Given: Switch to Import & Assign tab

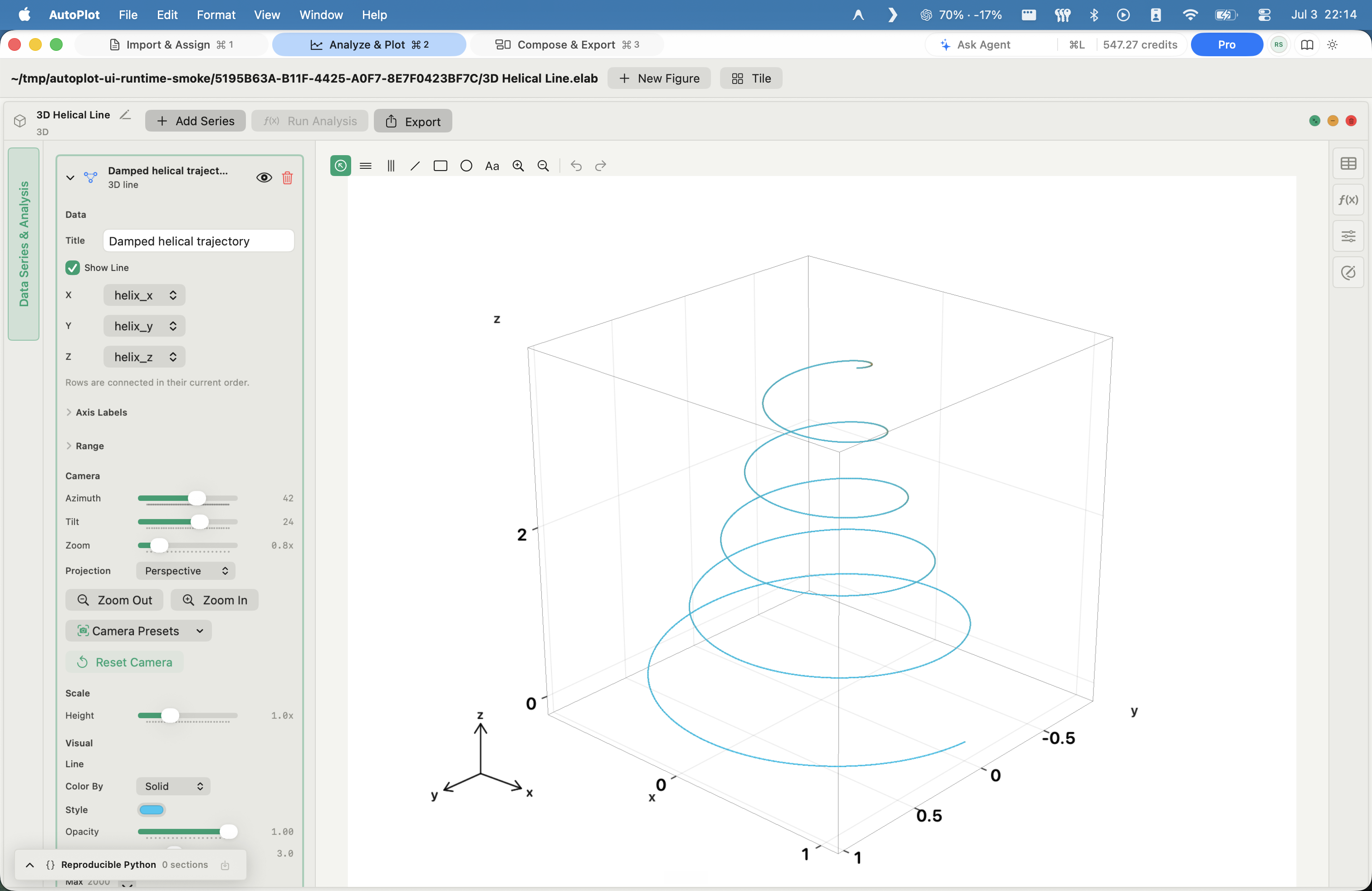Looking at the screenshot, I should tap(171, 45).
